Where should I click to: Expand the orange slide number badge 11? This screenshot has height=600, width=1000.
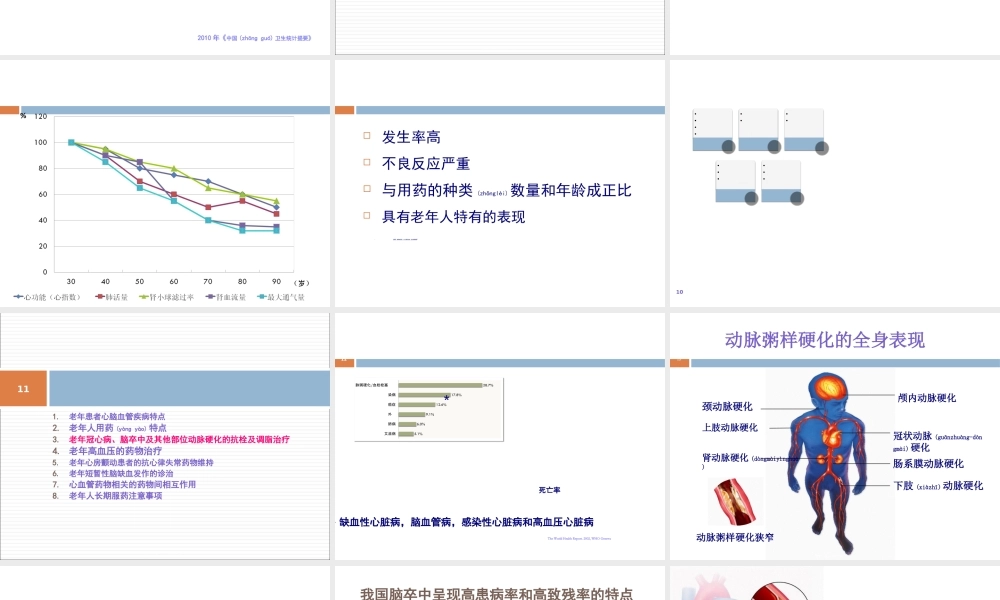[22, 387]
